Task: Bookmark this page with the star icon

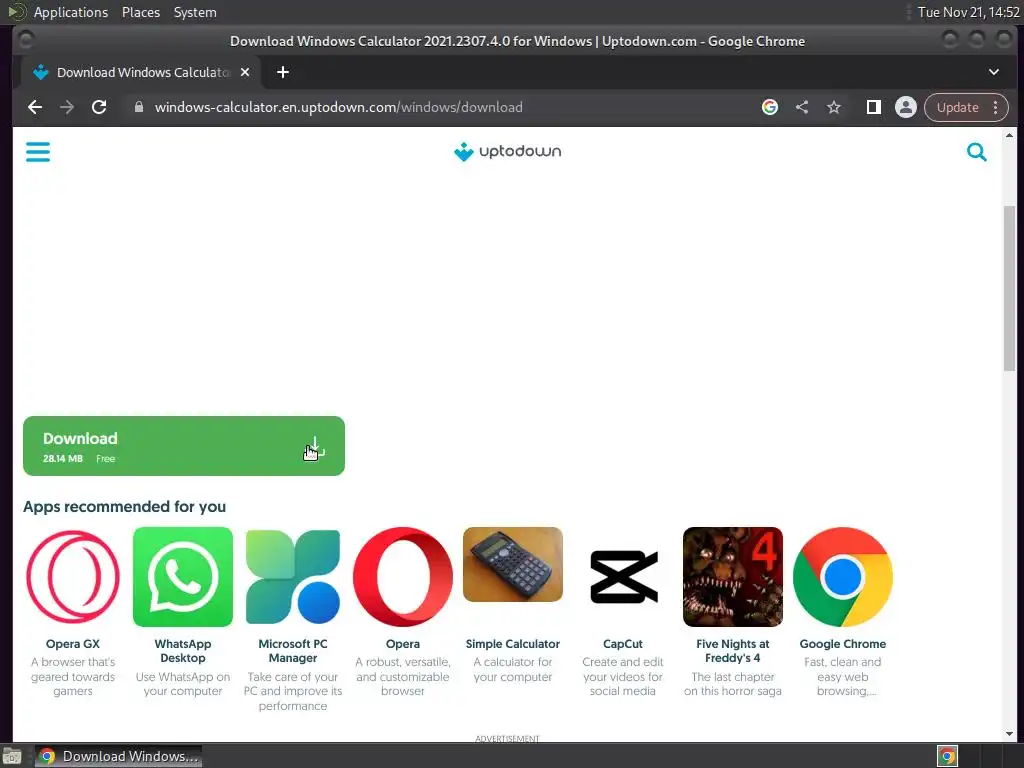Action: (834, 107)
